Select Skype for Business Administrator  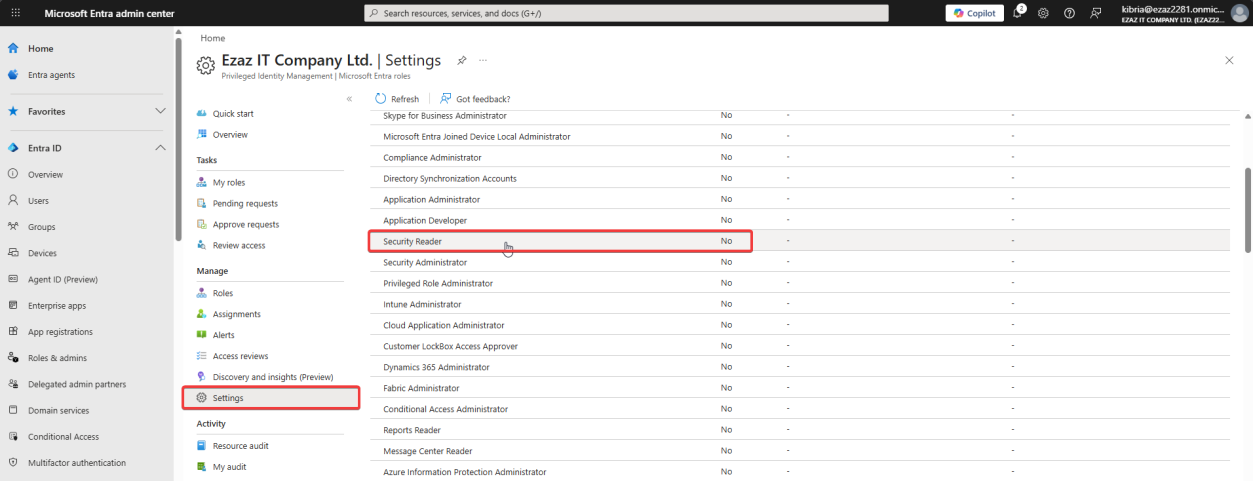800,115
